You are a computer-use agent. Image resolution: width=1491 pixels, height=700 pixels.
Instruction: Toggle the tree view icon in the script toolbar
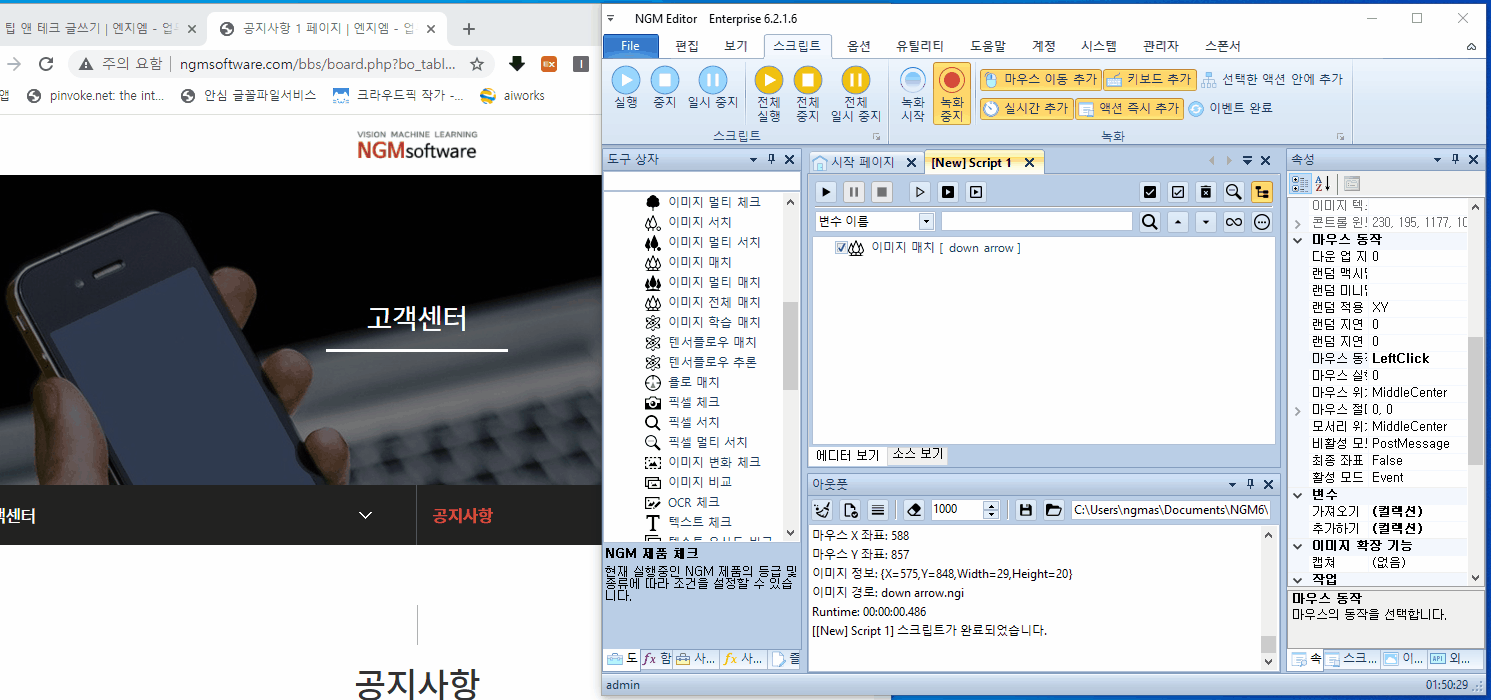click(1262, 192)
